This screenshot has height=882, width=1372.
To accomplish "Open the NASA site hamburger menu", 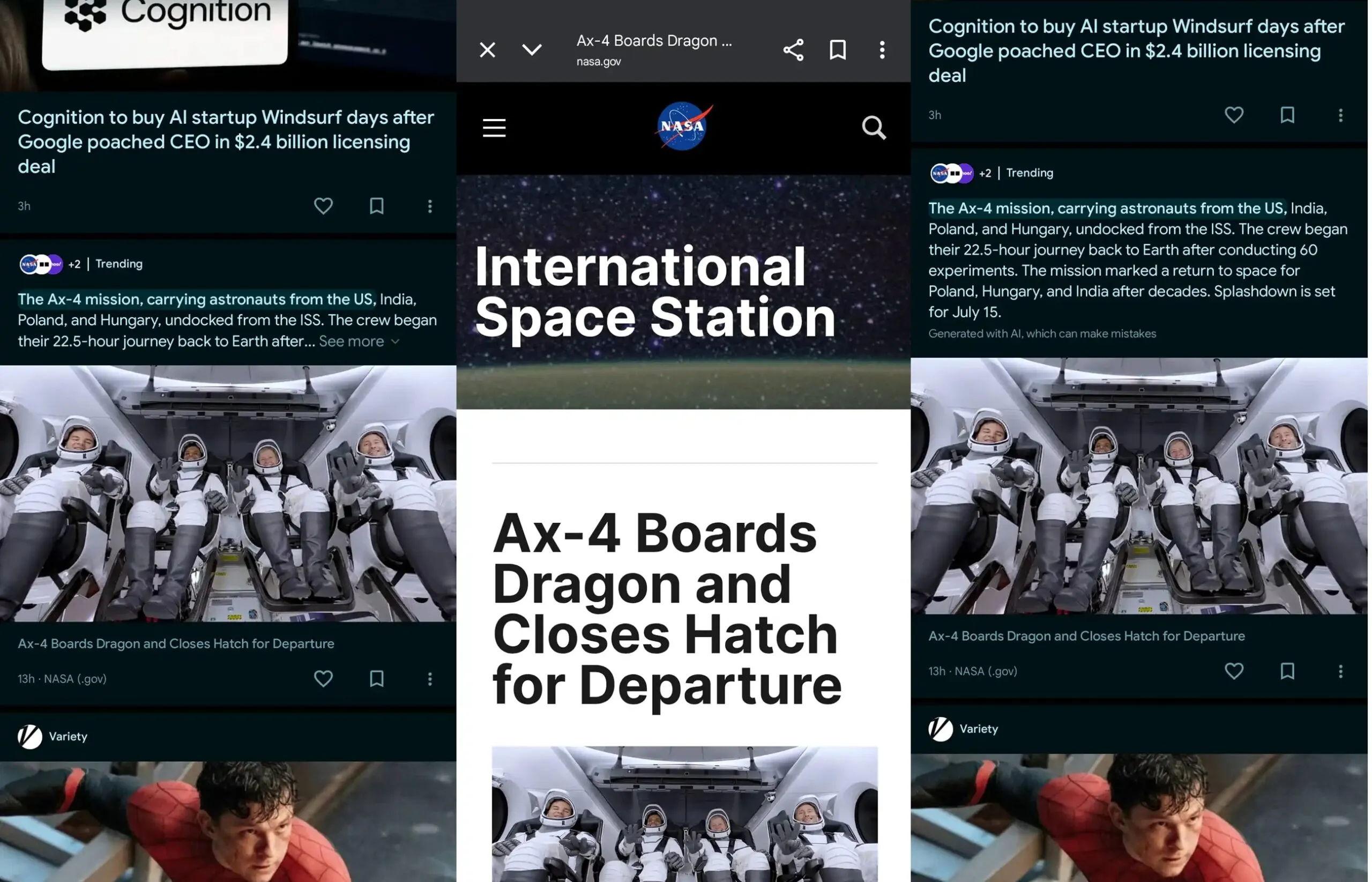I will pyautogui.click(x=495, y=128).
